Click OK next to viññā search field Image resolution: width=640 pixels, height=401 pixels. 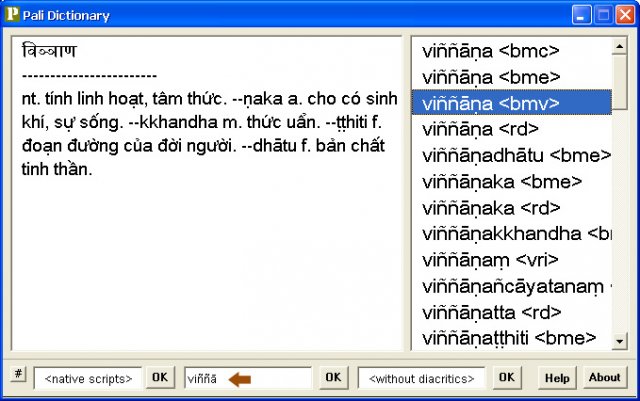[x=333, y=377]
